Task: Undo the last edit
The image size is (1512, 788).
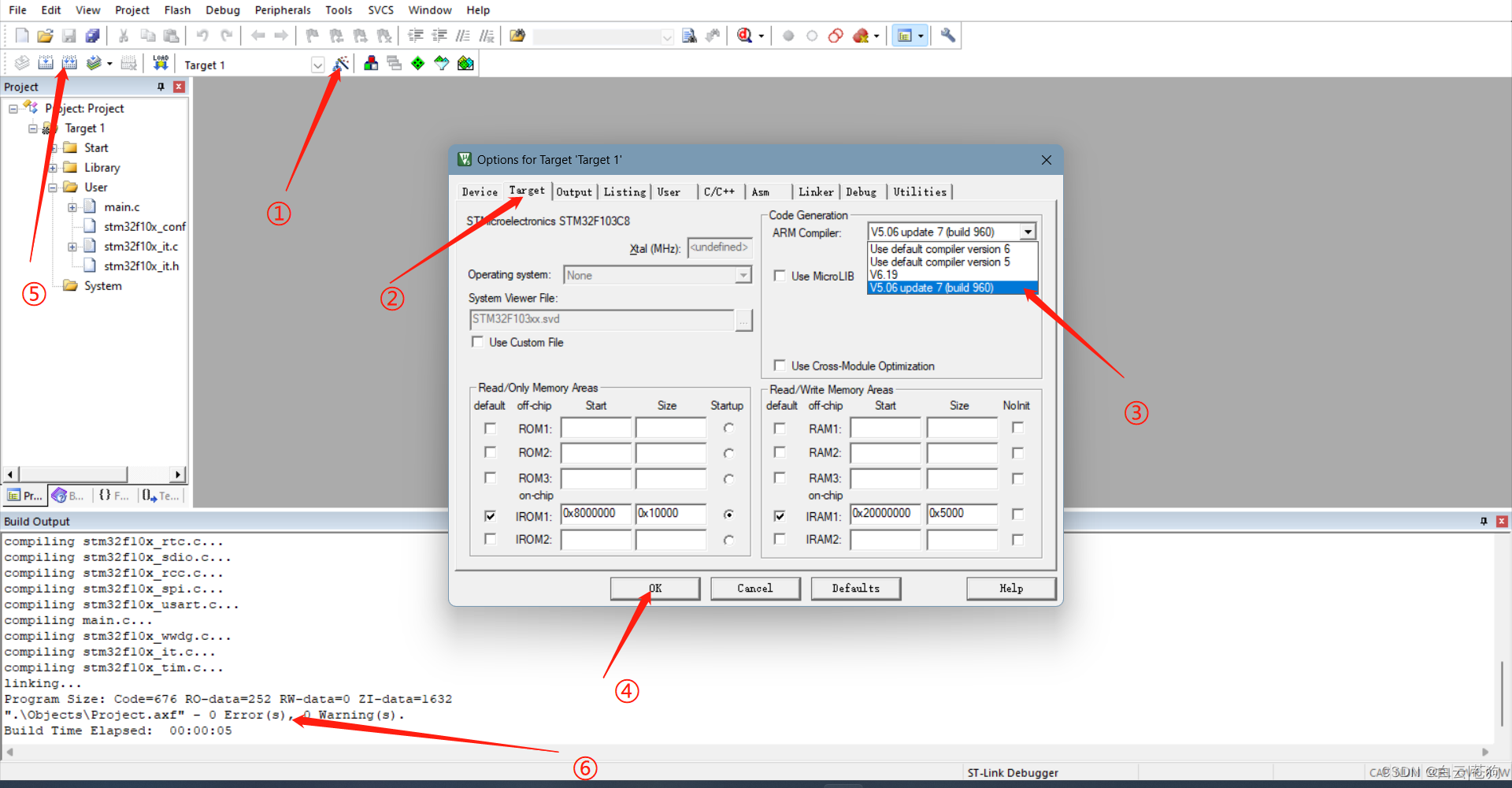Action: [x=202, y=35]
